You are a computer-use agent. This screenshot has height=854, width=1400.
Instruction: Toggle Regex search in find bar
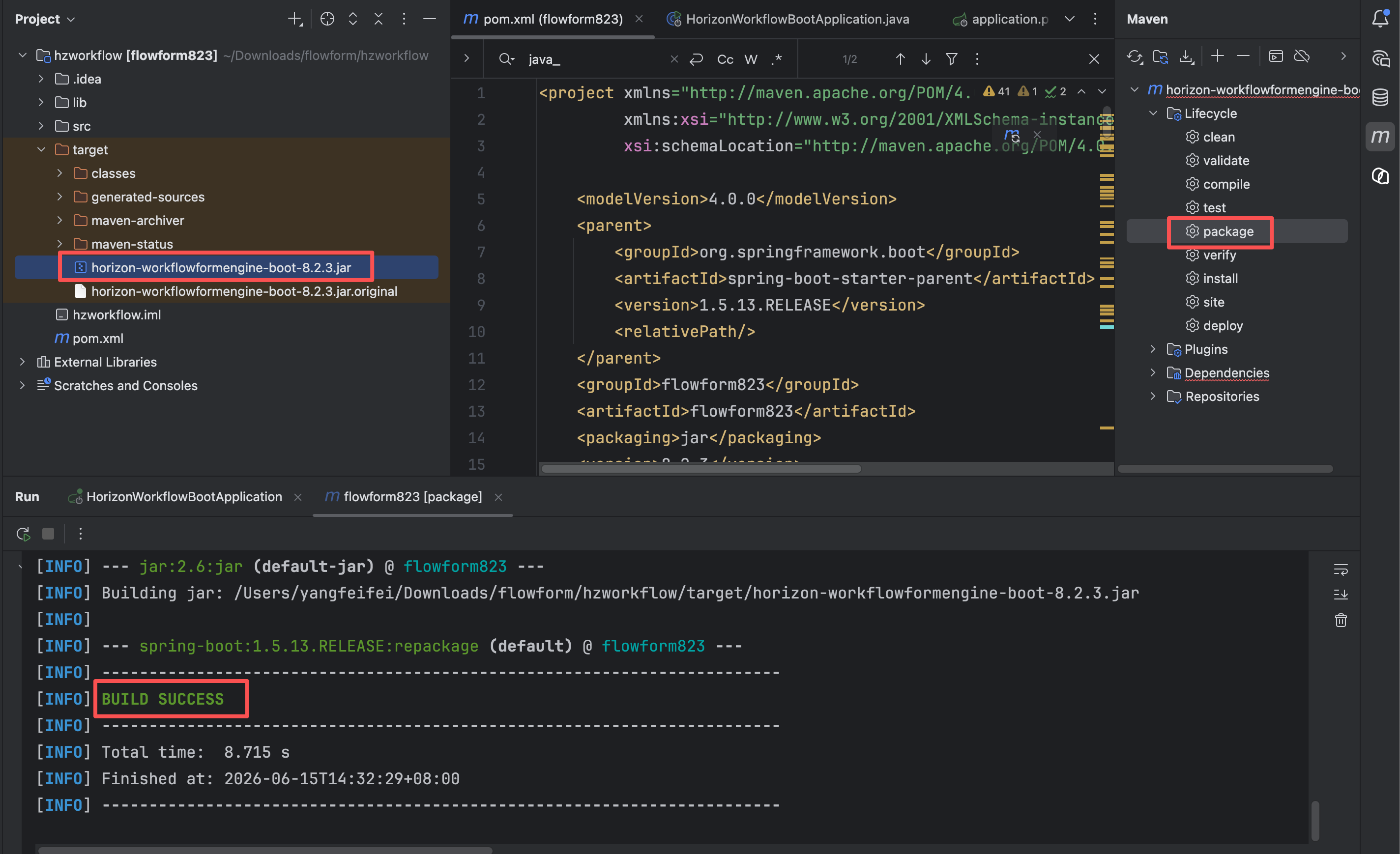(777, 59)
